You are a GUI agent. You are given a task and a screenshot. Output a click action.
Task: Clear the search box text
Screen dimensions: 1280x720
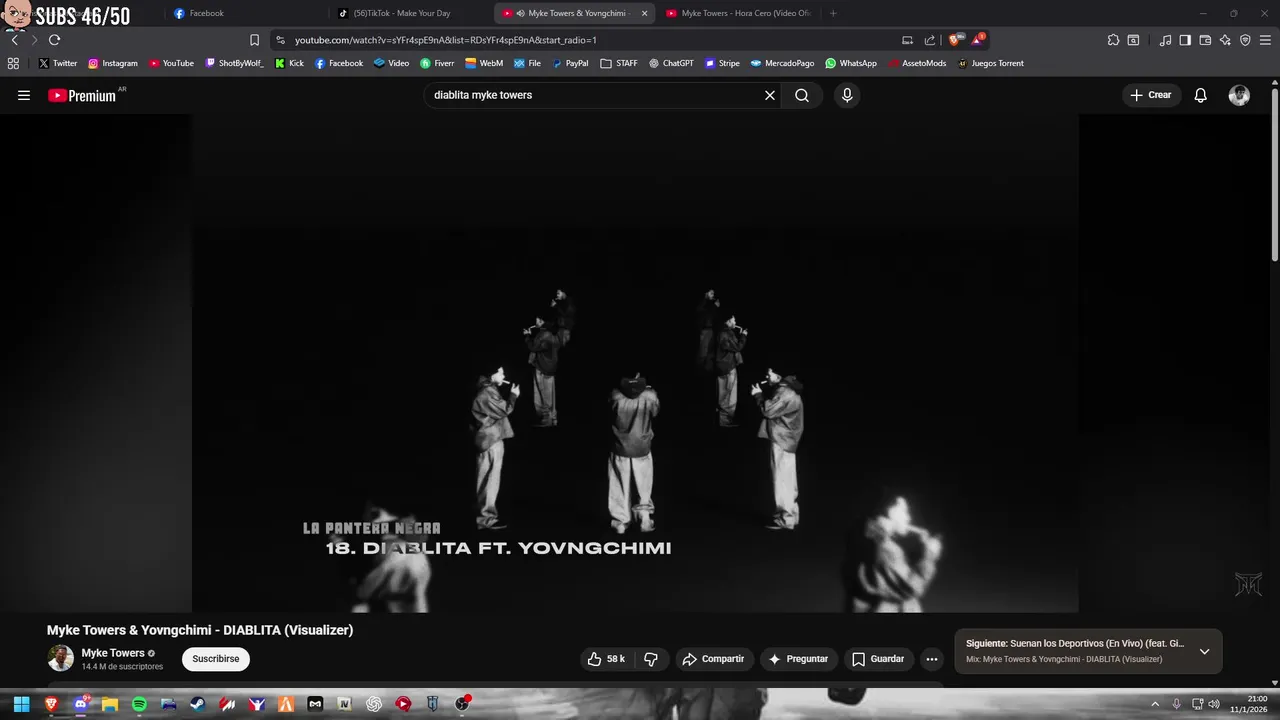[770, 95]
